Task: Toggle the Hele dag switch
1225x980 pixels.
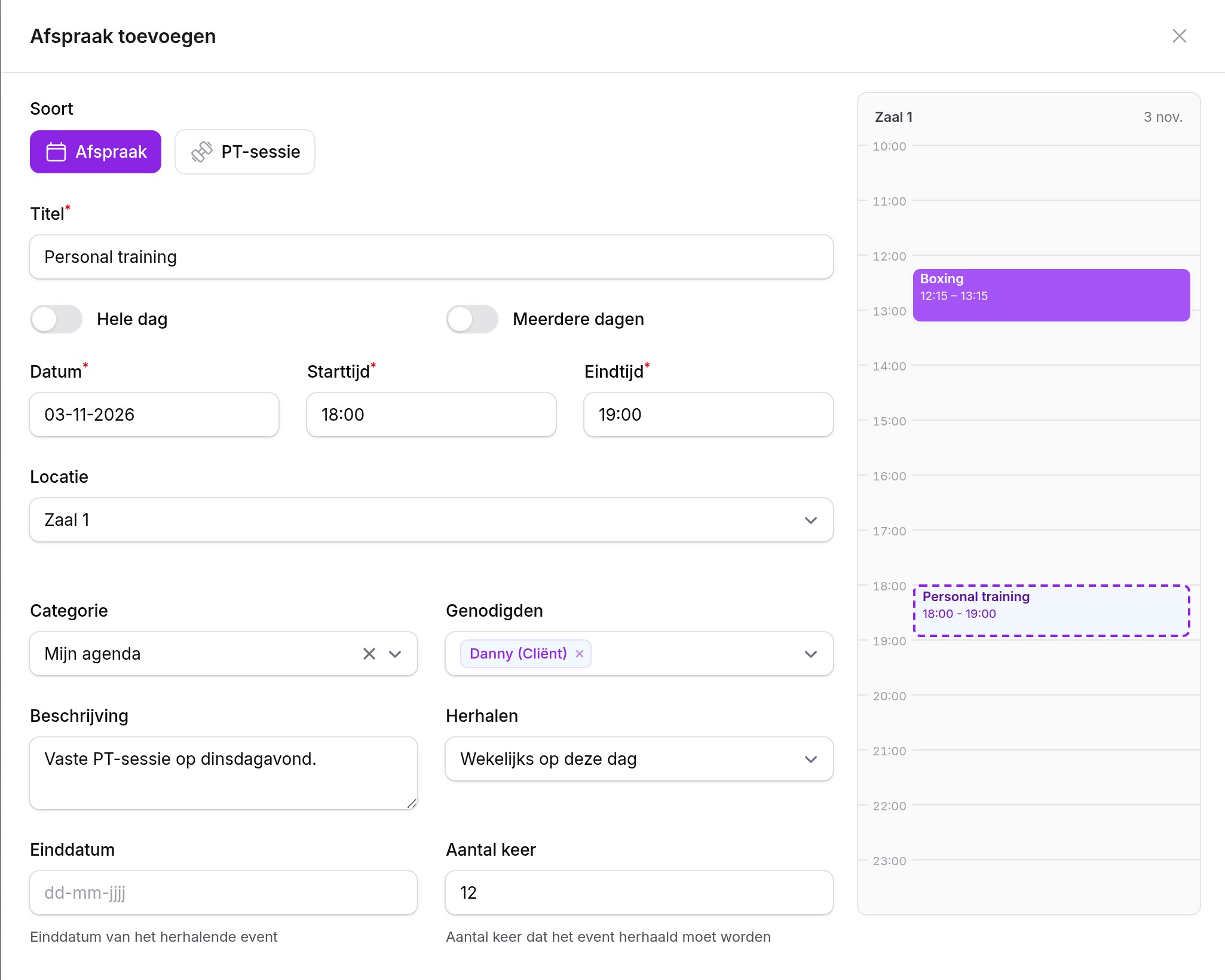Action: (56, 319)
